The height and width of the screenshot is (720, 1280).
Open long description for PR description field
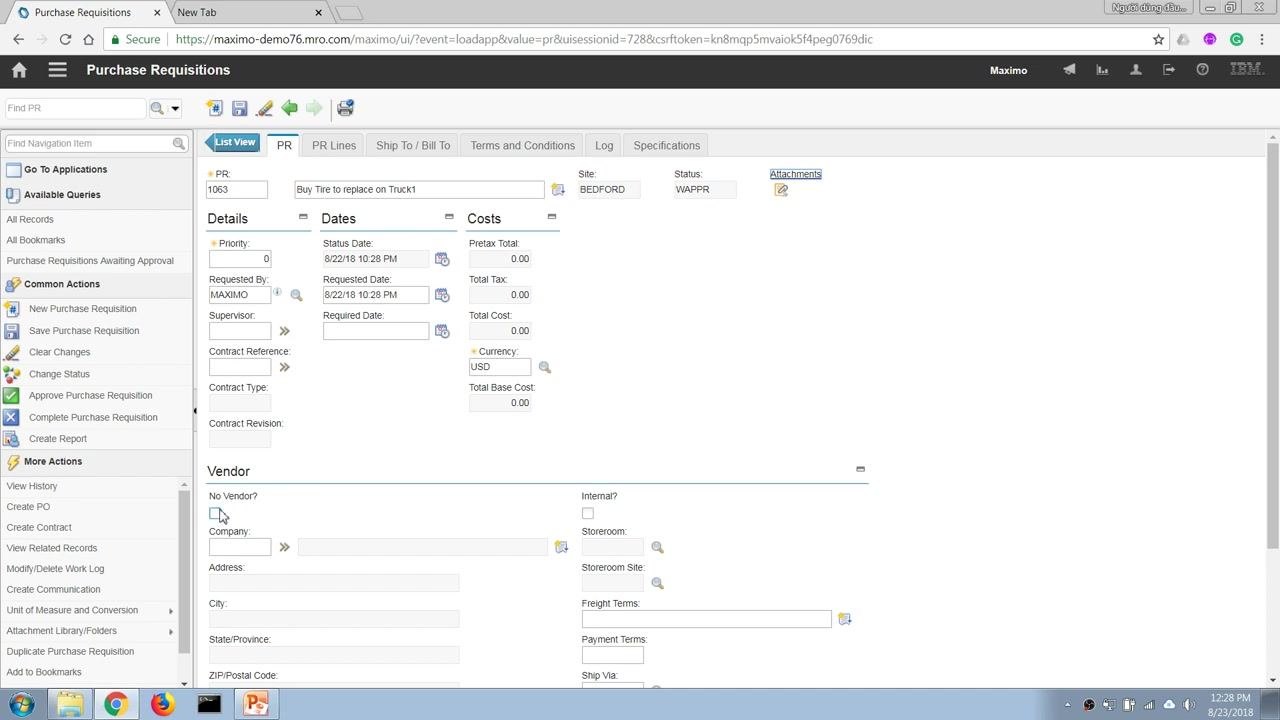click(x=558, y=190)
